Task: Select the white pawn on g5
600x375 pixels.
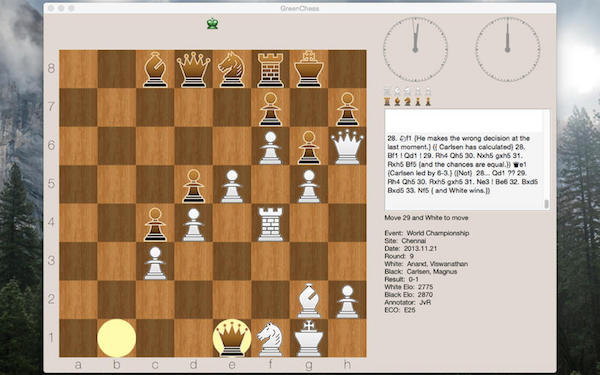Action: click(x=309, y=186)
